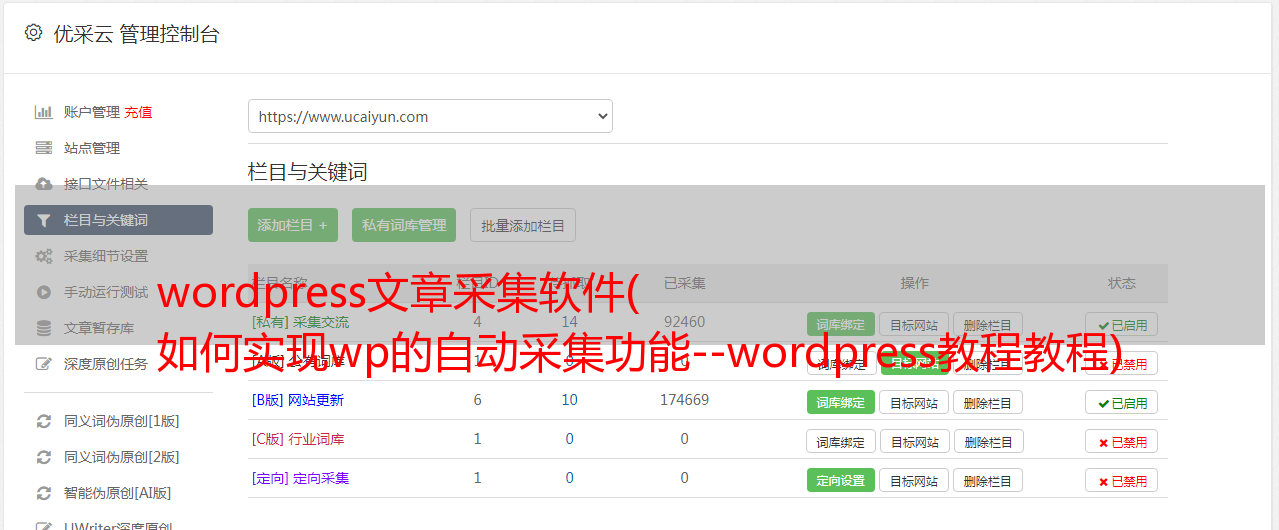Viewport: 1279px width, 530px height.
Task: Click the 92460 collected count
Action: pos(684,322)
